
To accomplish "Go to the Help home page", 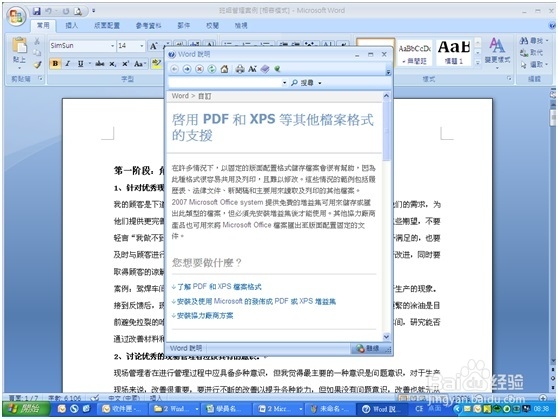I will pos(224,69).
